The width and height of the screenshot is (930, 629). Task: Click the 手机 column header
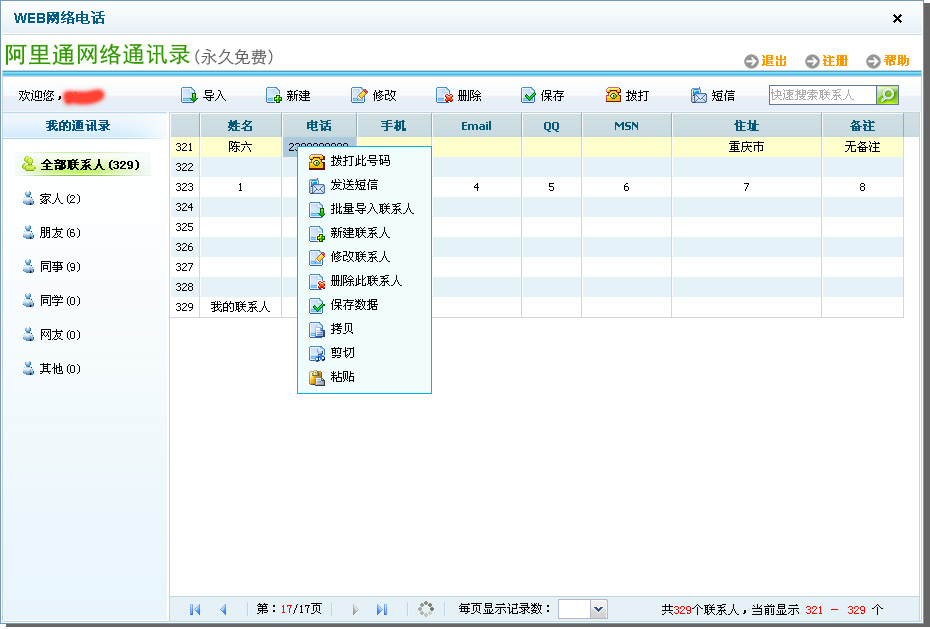[x=394, y=126]
